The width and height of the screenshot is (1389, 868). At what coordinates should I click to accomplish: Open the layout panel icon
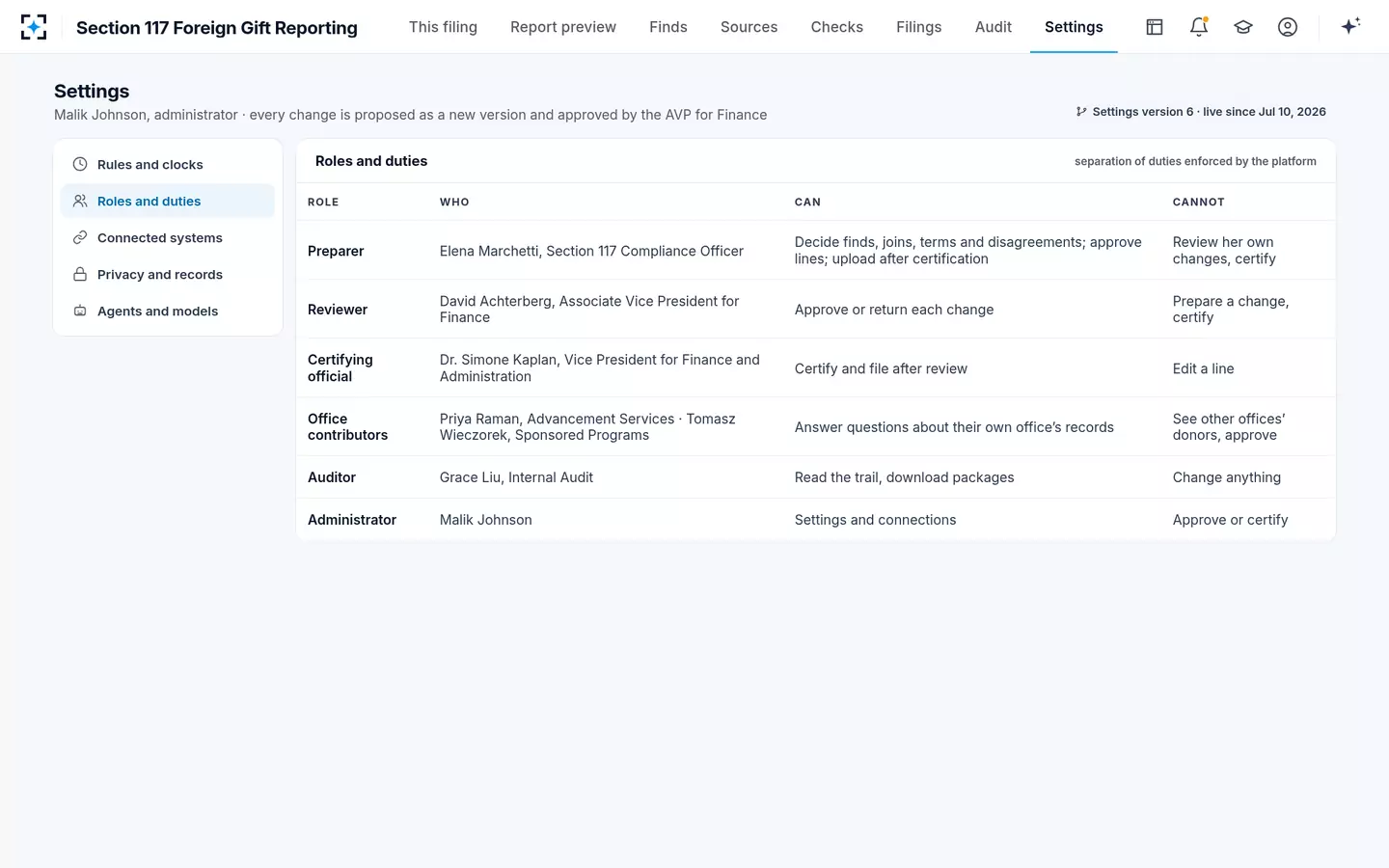(1155, 27)
